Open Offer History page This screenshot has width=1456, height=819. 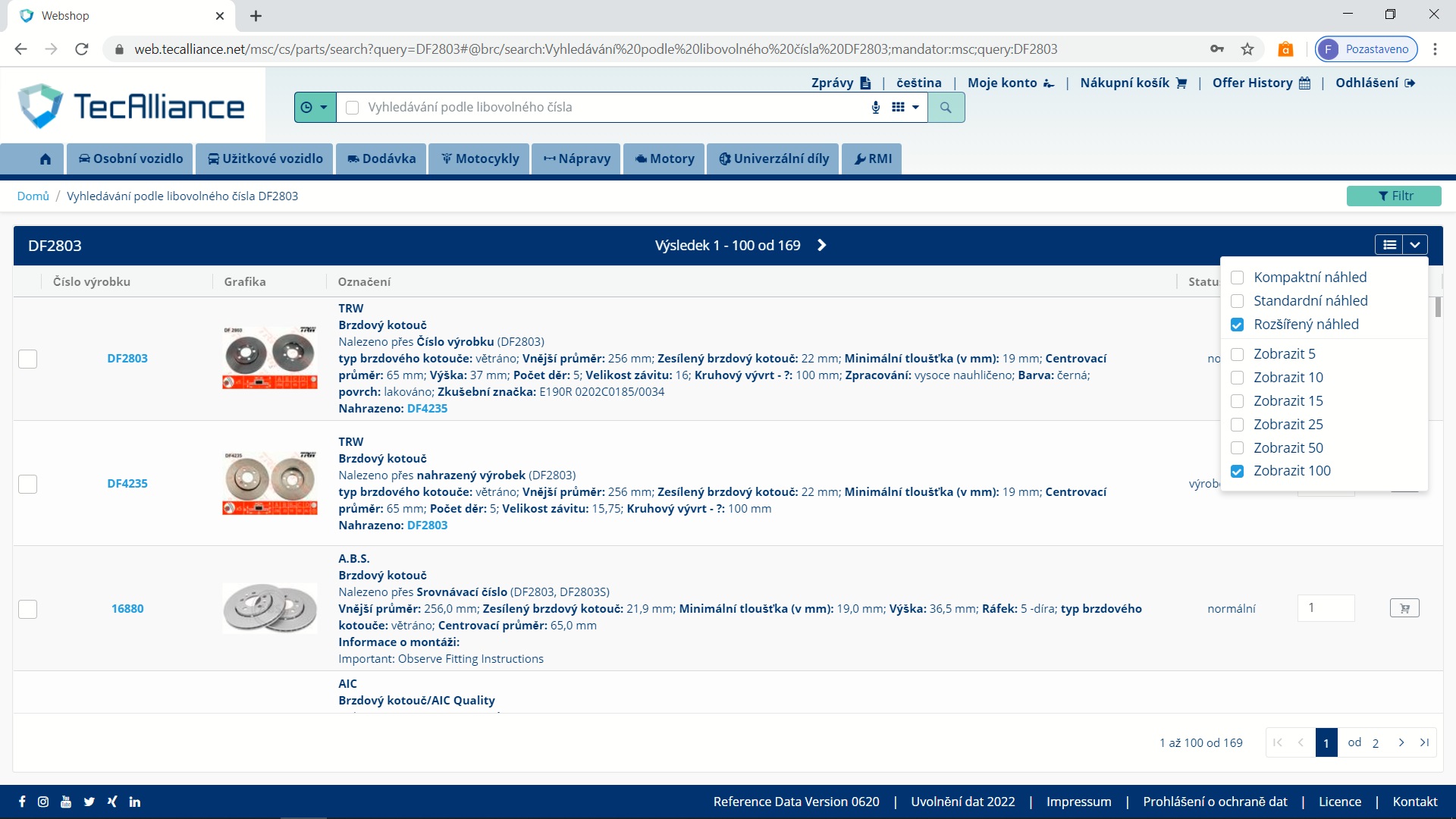1261,83
